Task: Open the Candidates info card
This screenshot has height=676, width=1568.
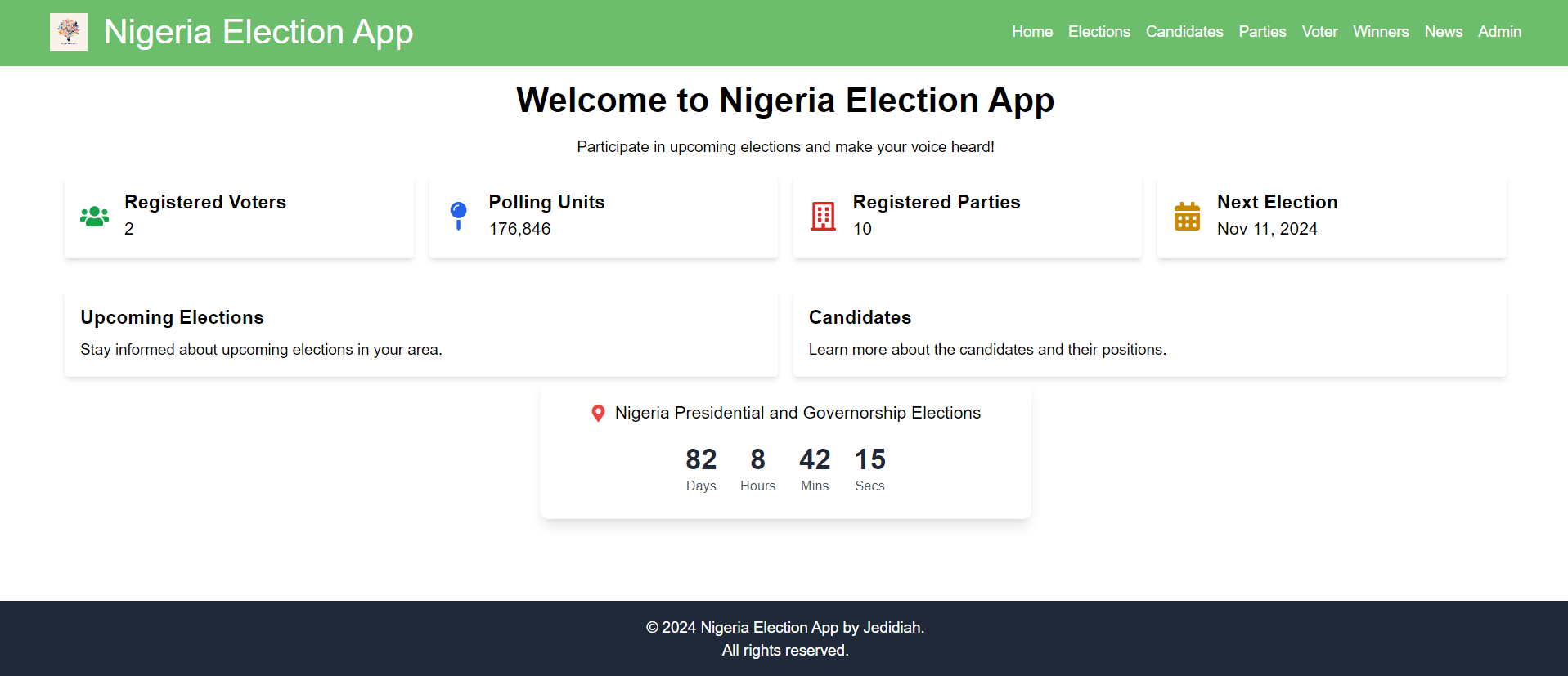Action: [1150, 334]
